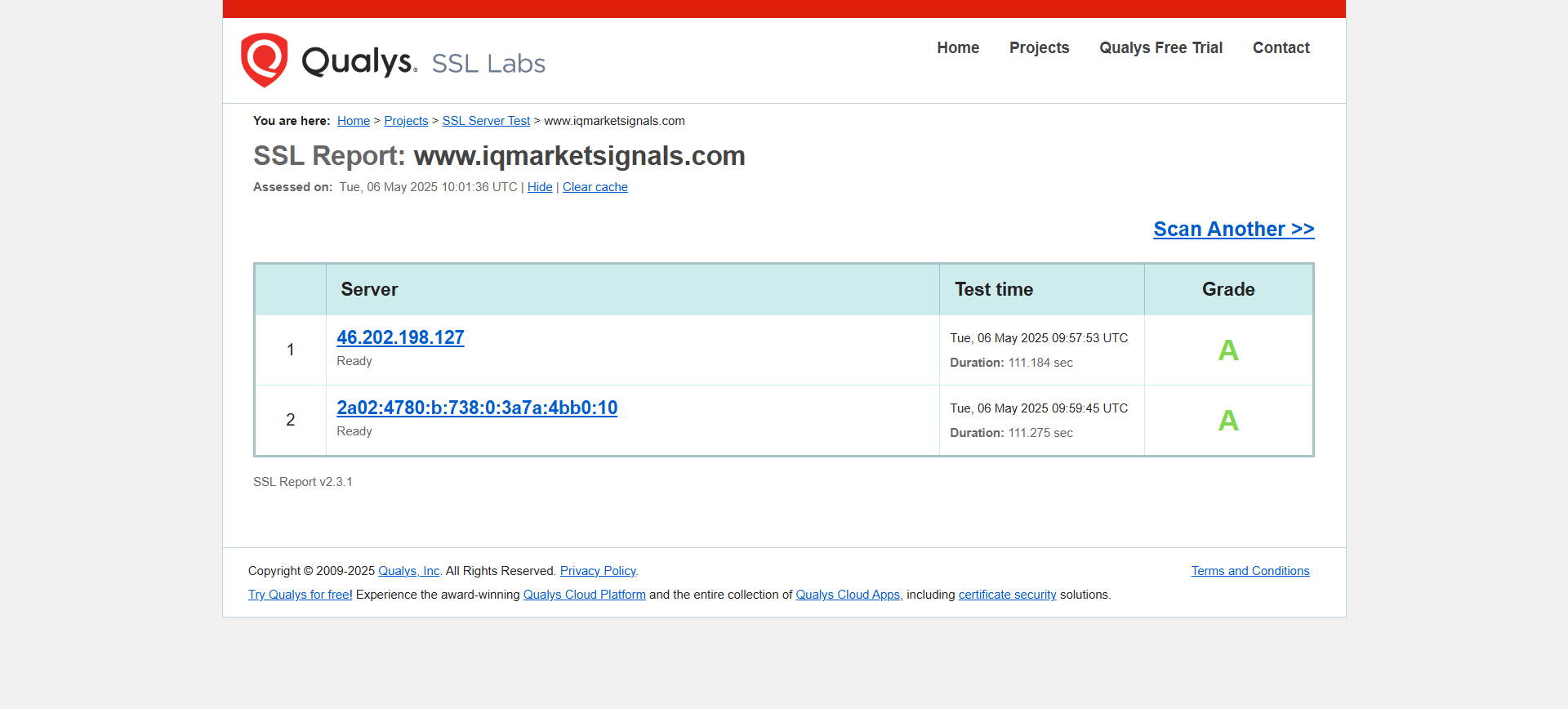Open the Contact navigation menu item
The width and height of the screenshot is (1568, 709).
[1281, 47]
